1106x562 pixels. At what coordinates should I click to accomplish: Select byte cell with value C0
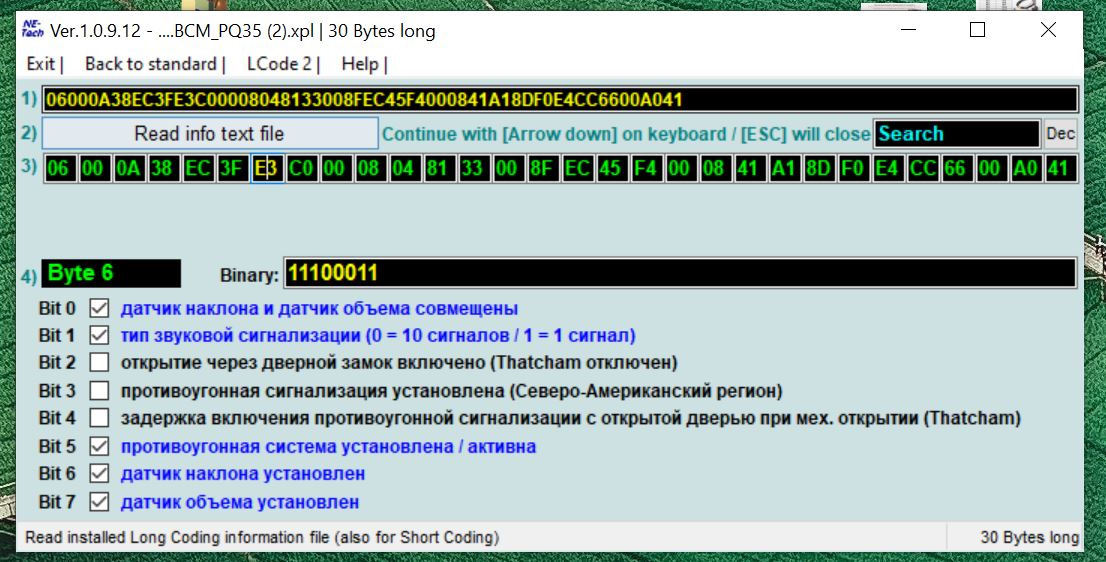tap(302, 169)
